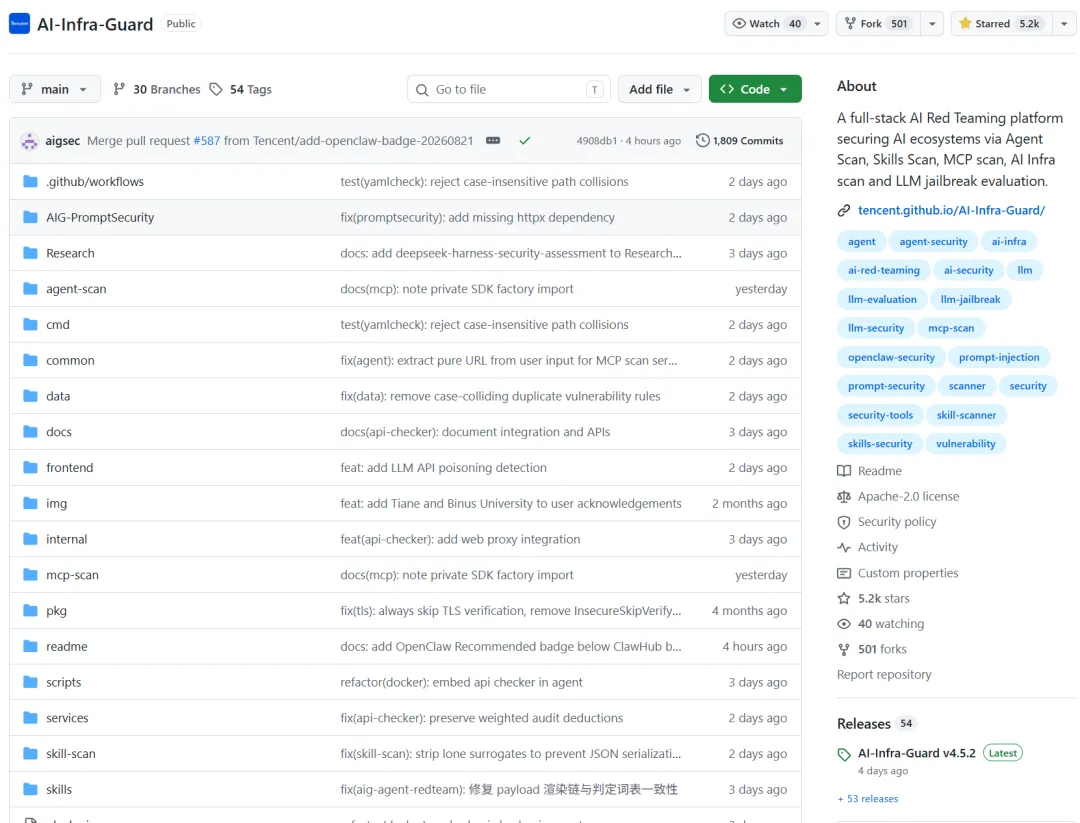Click the Go to file search field

click(509, 89)
